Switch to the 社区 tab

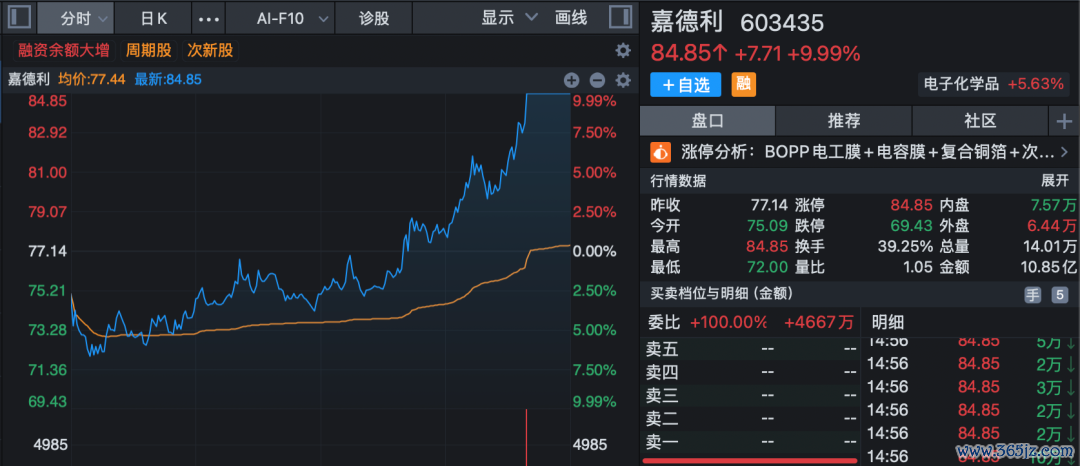(980, 122)
